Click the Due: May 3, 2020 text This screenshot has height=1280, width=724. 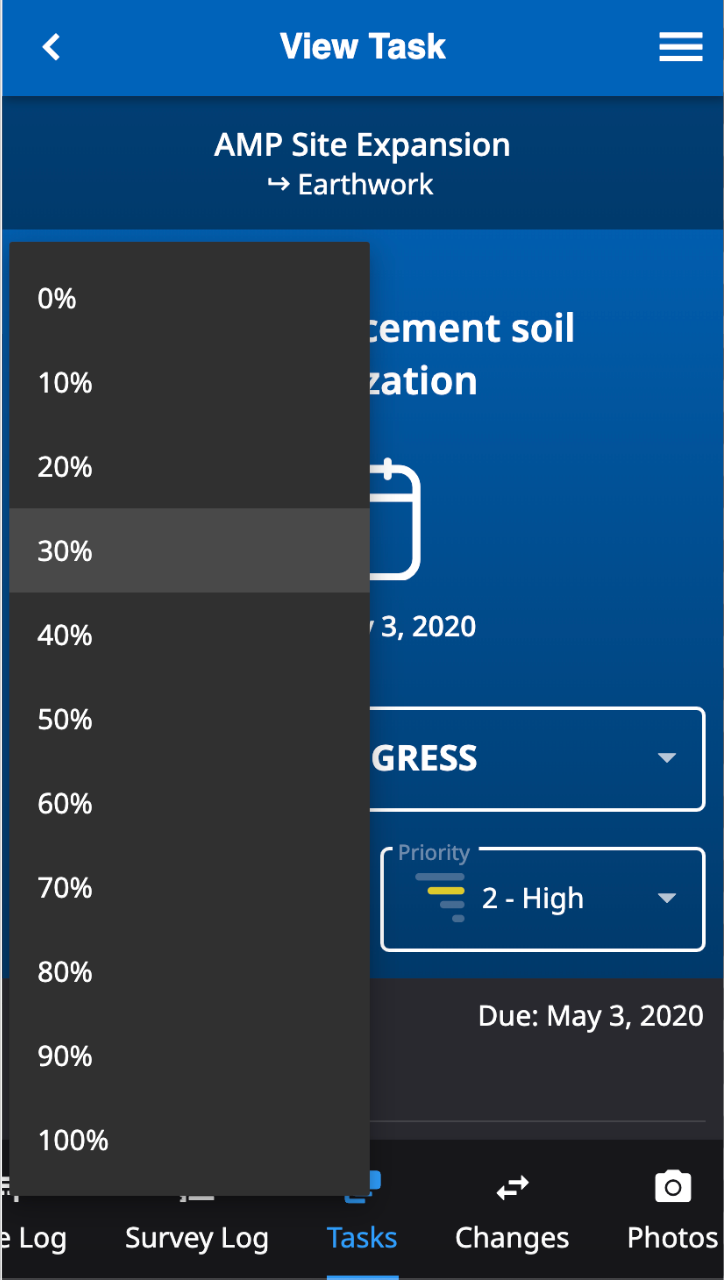click(x=591, y=1016)
